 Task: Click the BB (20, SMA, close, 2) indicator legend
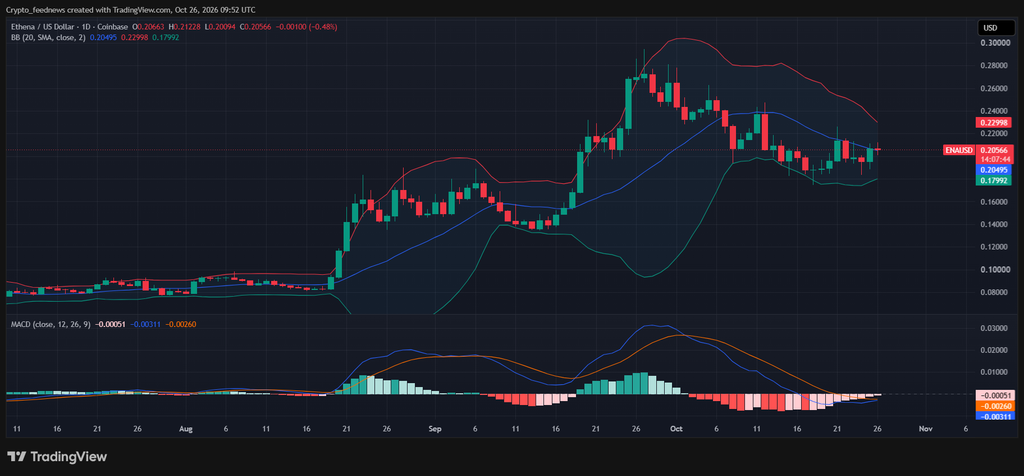tap(48, 37)
